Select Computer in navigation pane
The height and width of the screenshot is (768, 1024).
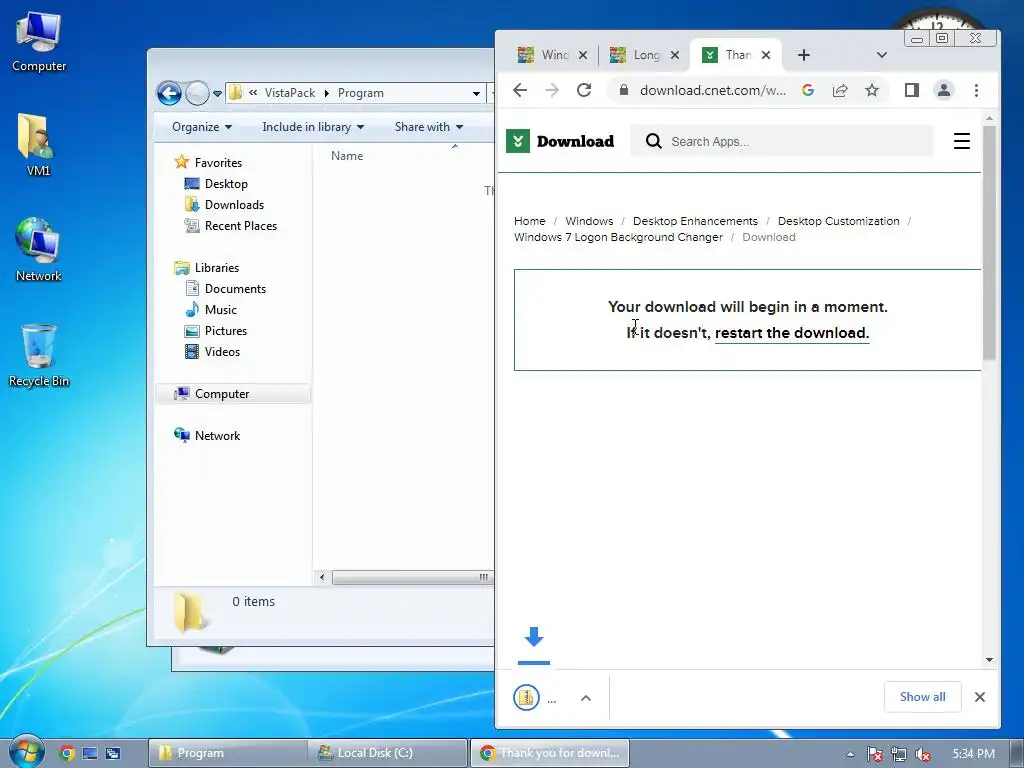click(232, 394)
